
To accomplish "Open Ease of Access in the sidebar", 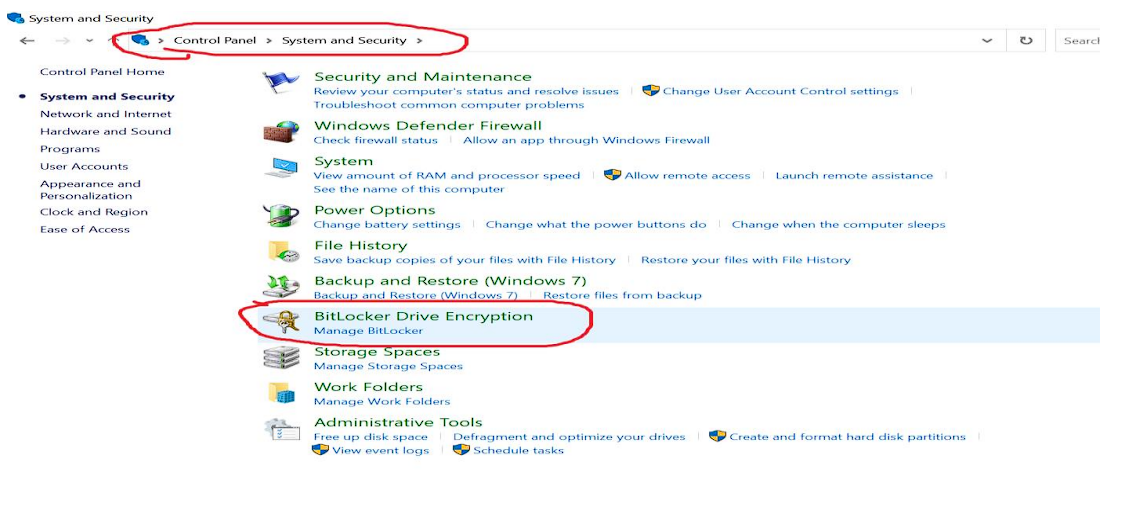I will [85, 229].
